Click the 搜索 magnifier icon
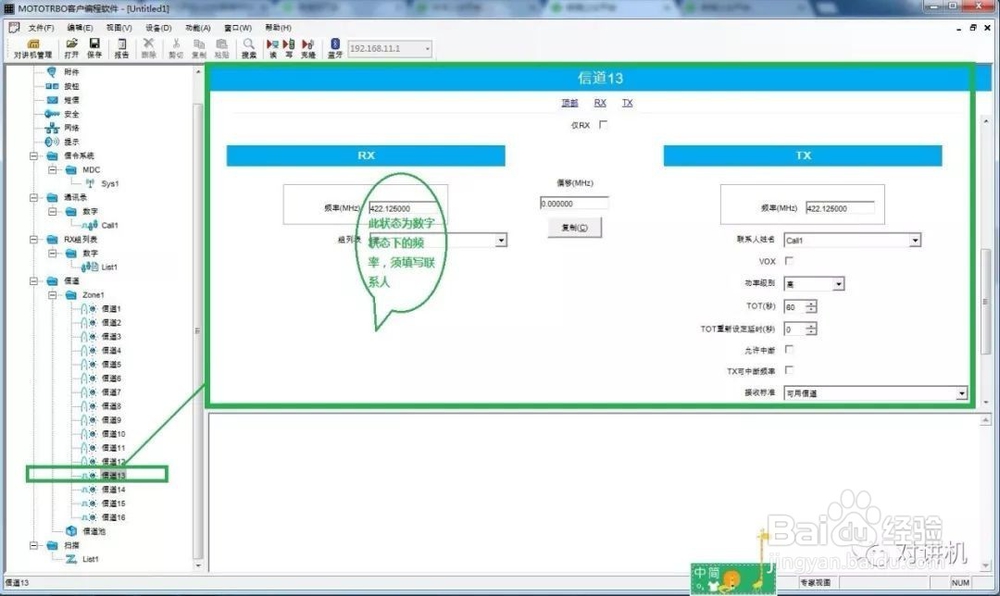This screenshot has width=1000, height=596. 249,48
